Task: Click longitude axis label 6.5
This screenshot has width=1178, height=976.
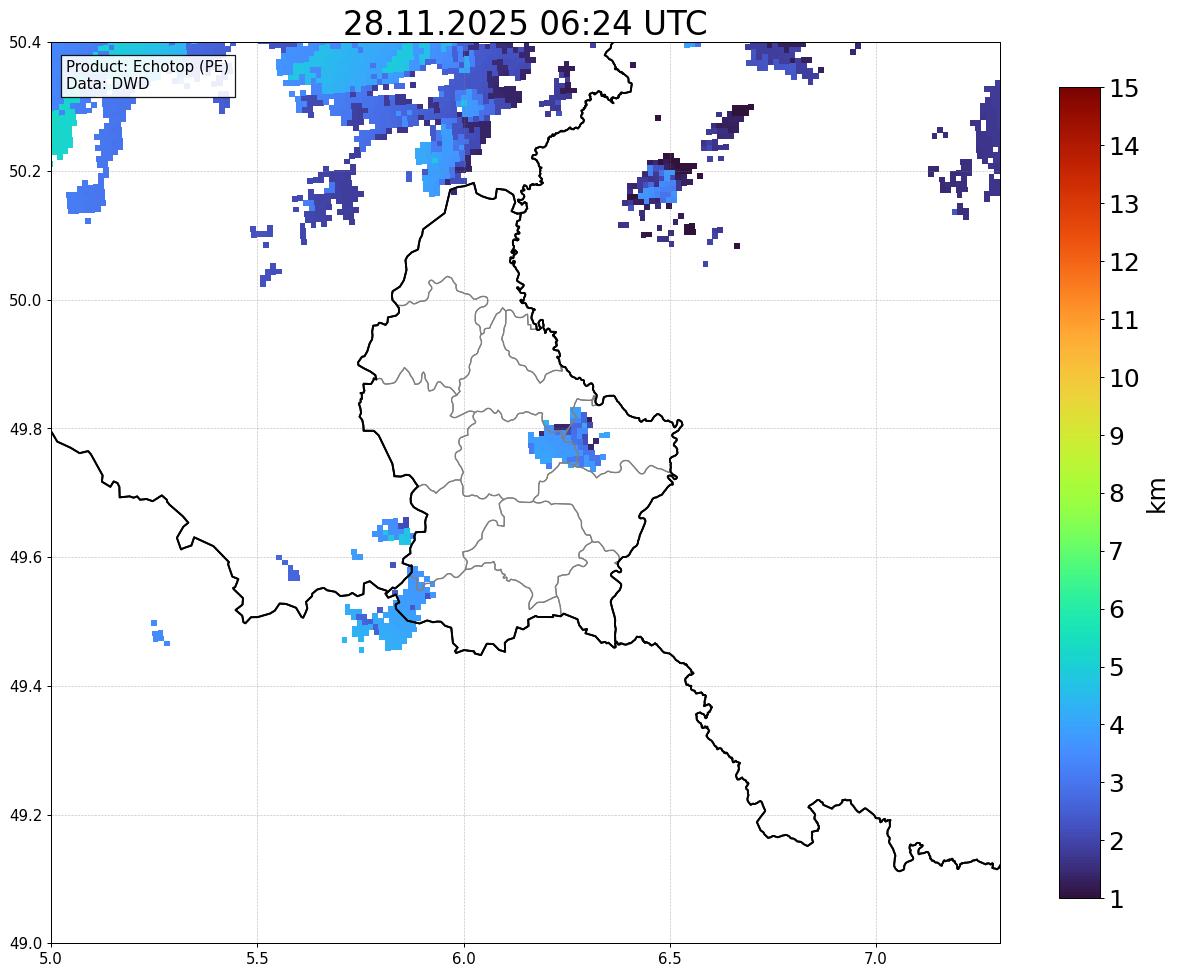Action: tap(670, 959)
